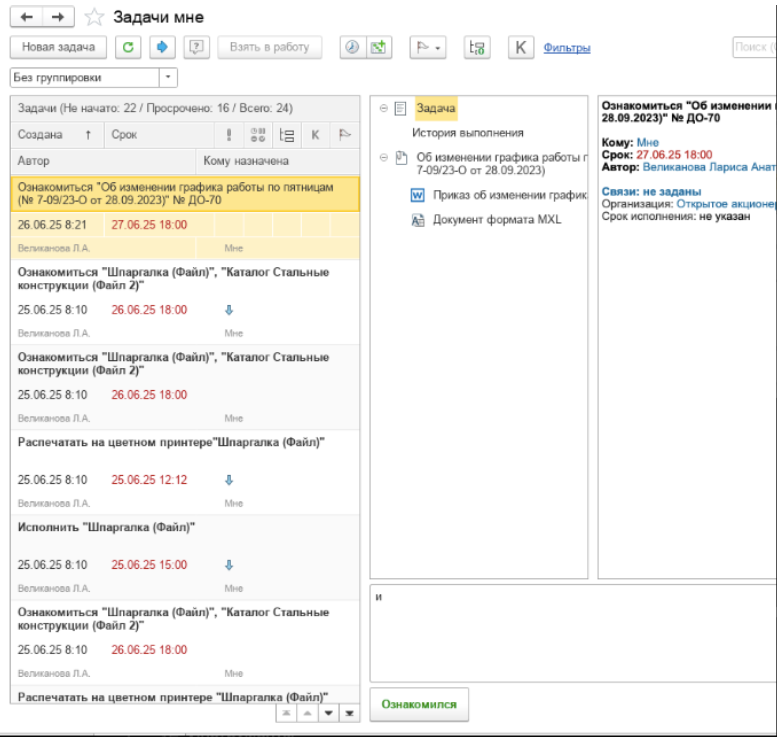Open the help question mark icon
778x737 pixels.
click(x=197, y=47)
